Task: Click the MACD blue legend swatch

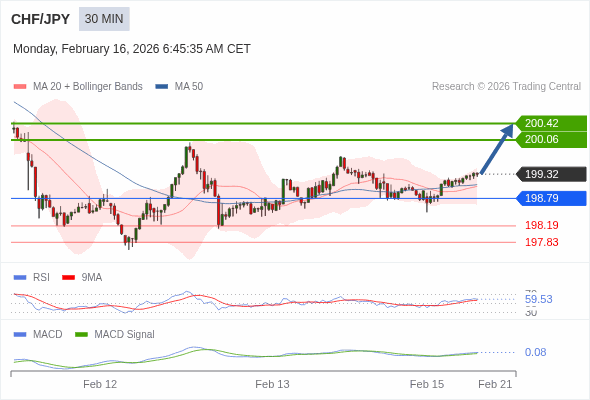Action: coord(20,335)
